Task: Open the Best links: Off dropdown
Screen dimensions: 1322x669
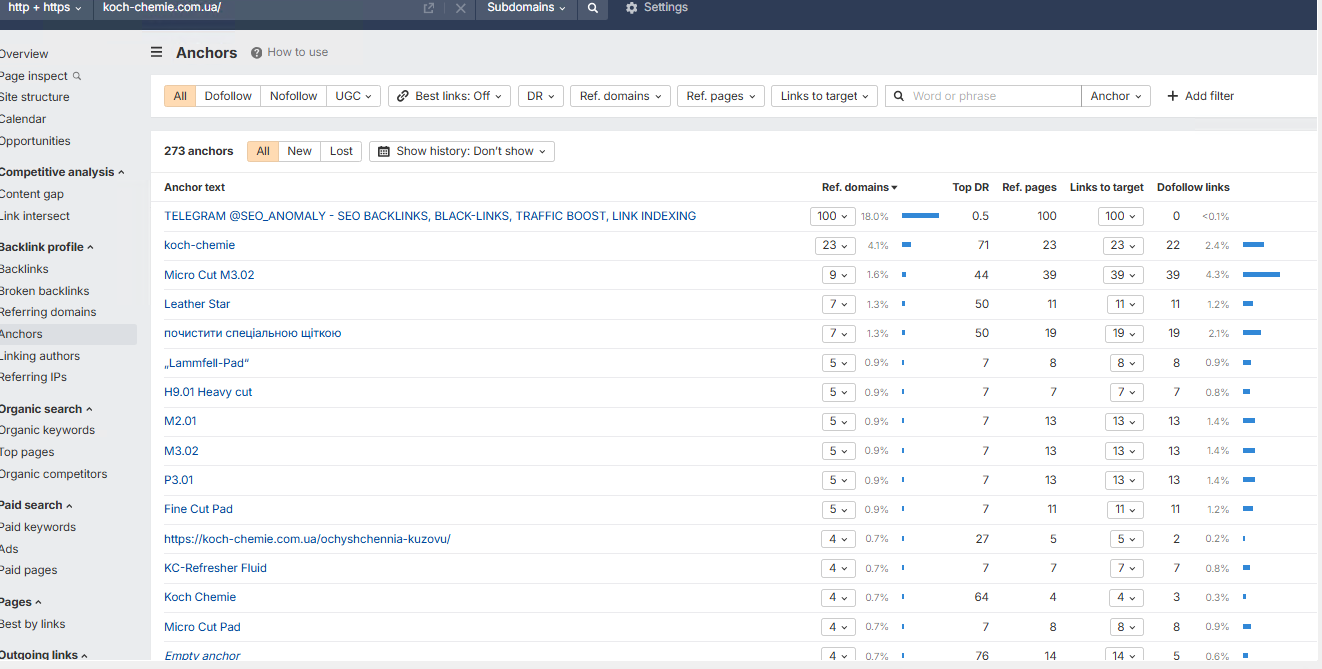Action: [x=449, y=96]
